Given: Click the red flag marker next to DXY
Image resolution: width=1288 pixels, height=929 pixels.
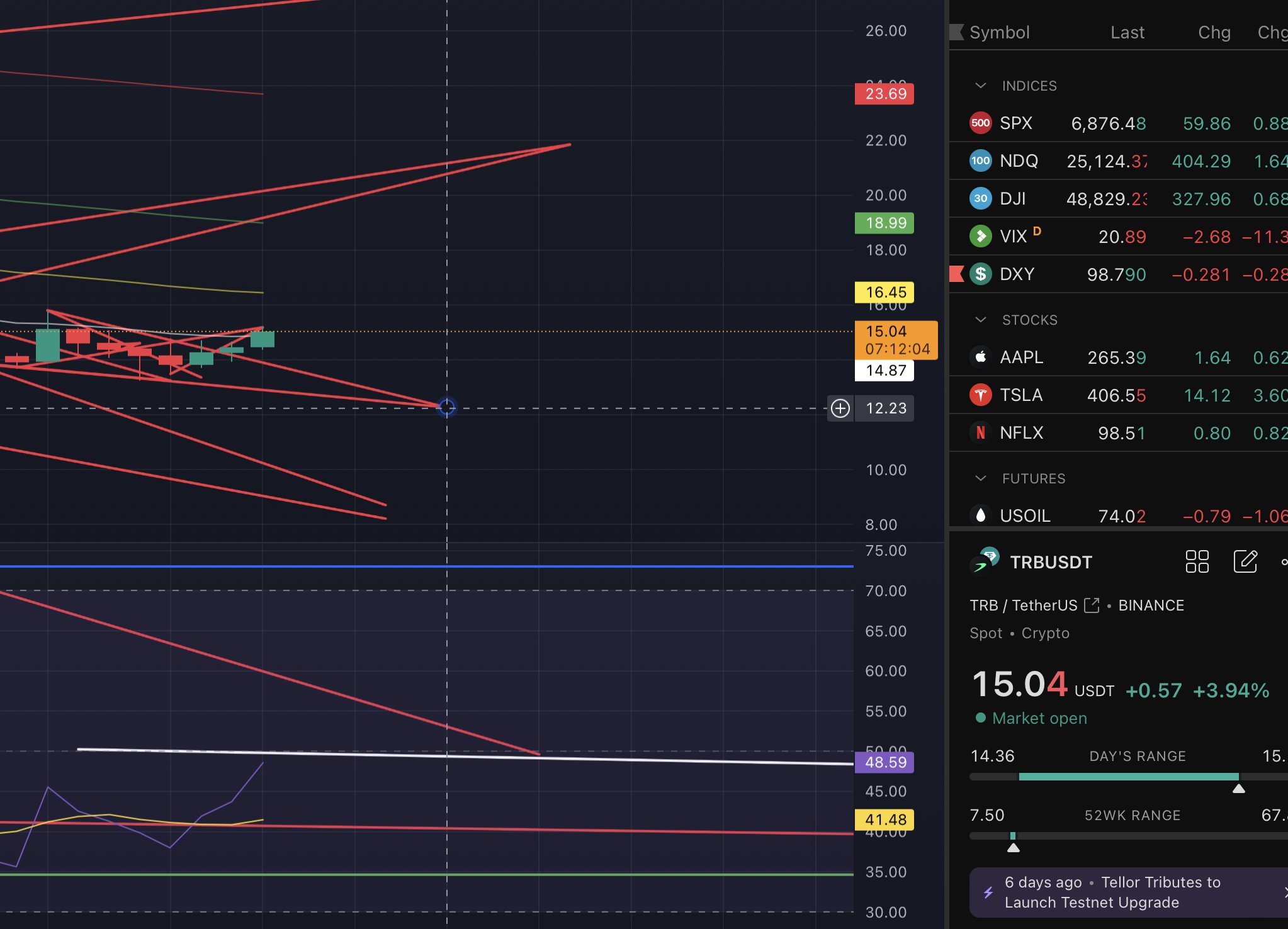Looking at the screenshot, I should point(957,274).
